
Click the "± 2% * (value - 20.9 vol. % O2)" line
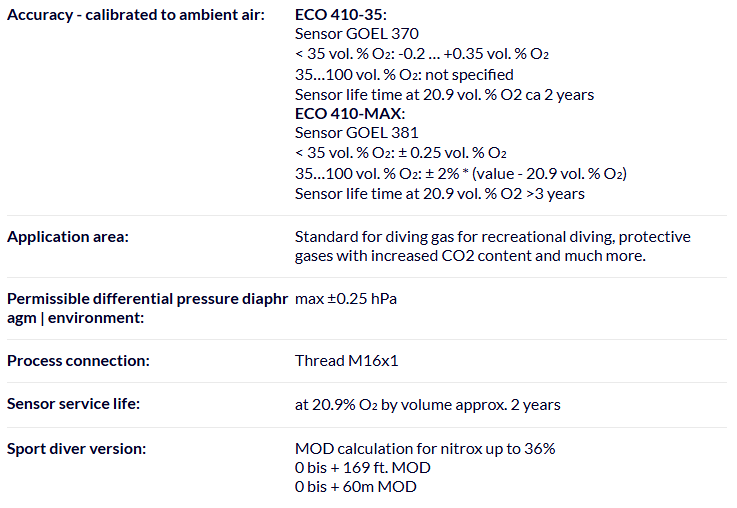(460, 174)
